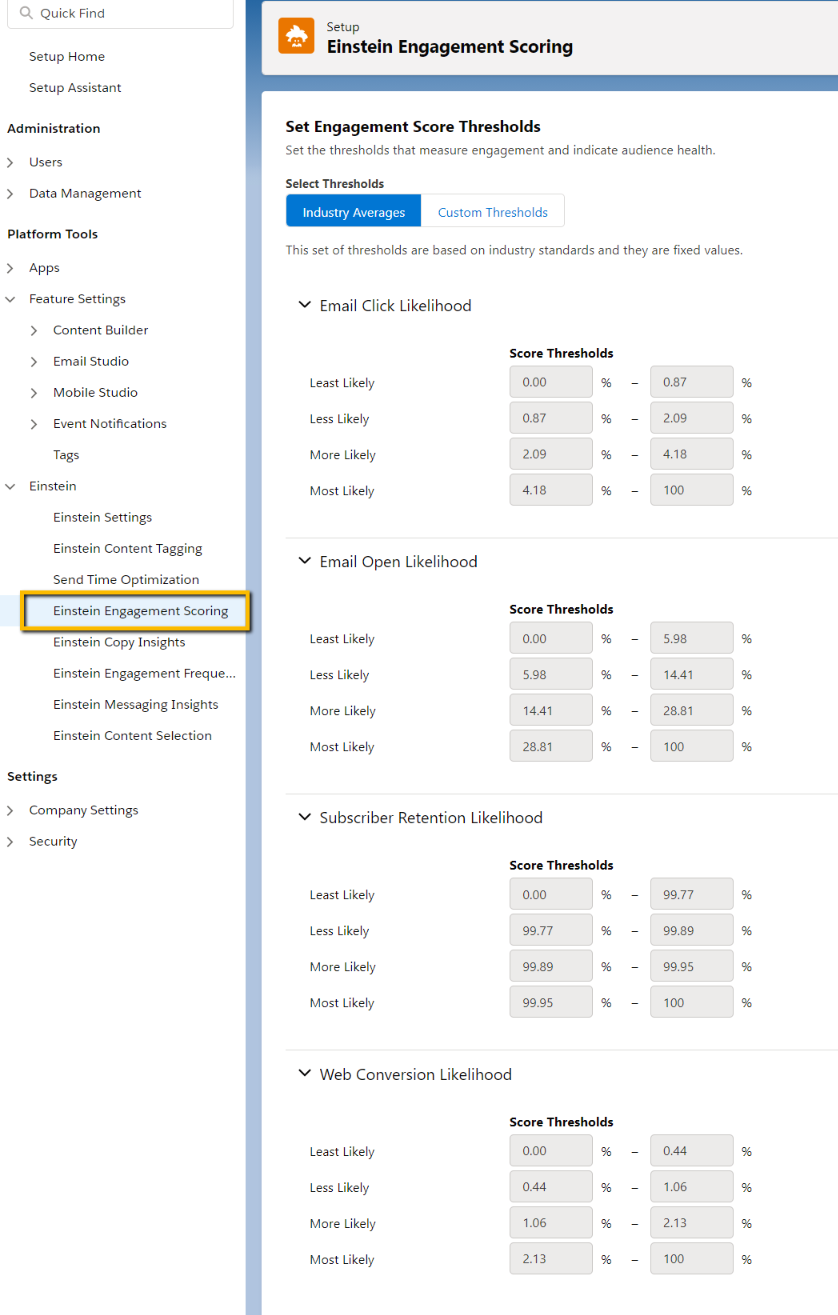The height and width of the screenshot is (1315, 838).
Task: Click Email Open Less Likely upper field 14.41
Action: 692,674
